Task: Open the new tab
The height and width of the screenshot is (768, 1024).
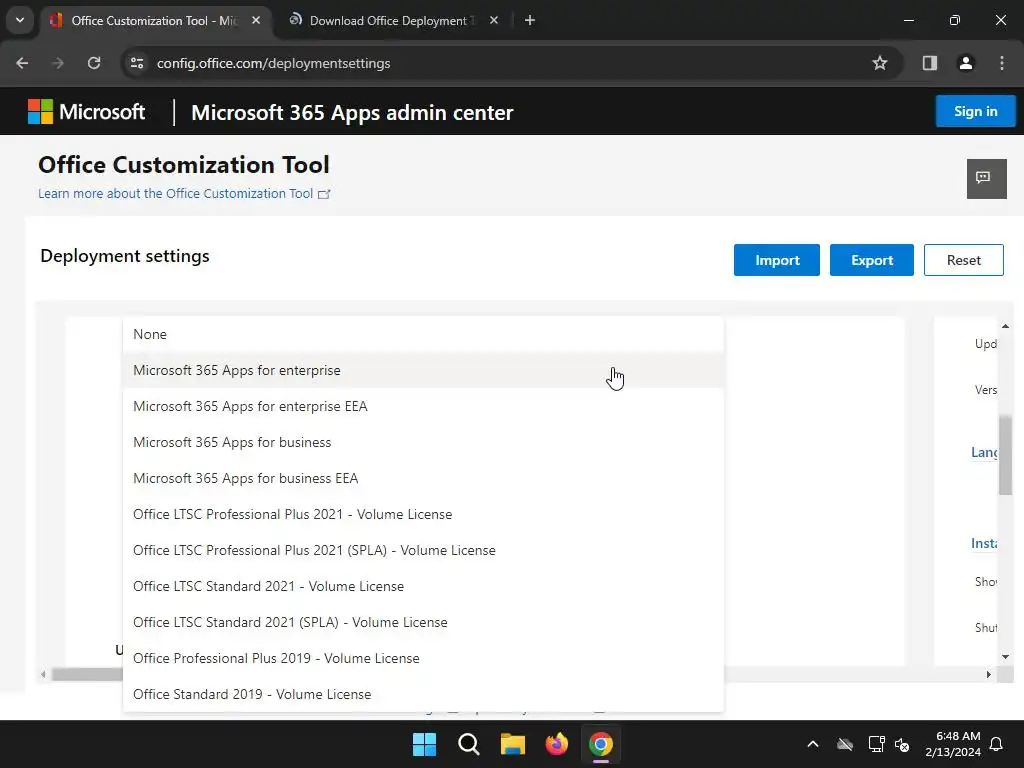Action: coord(530,20)
